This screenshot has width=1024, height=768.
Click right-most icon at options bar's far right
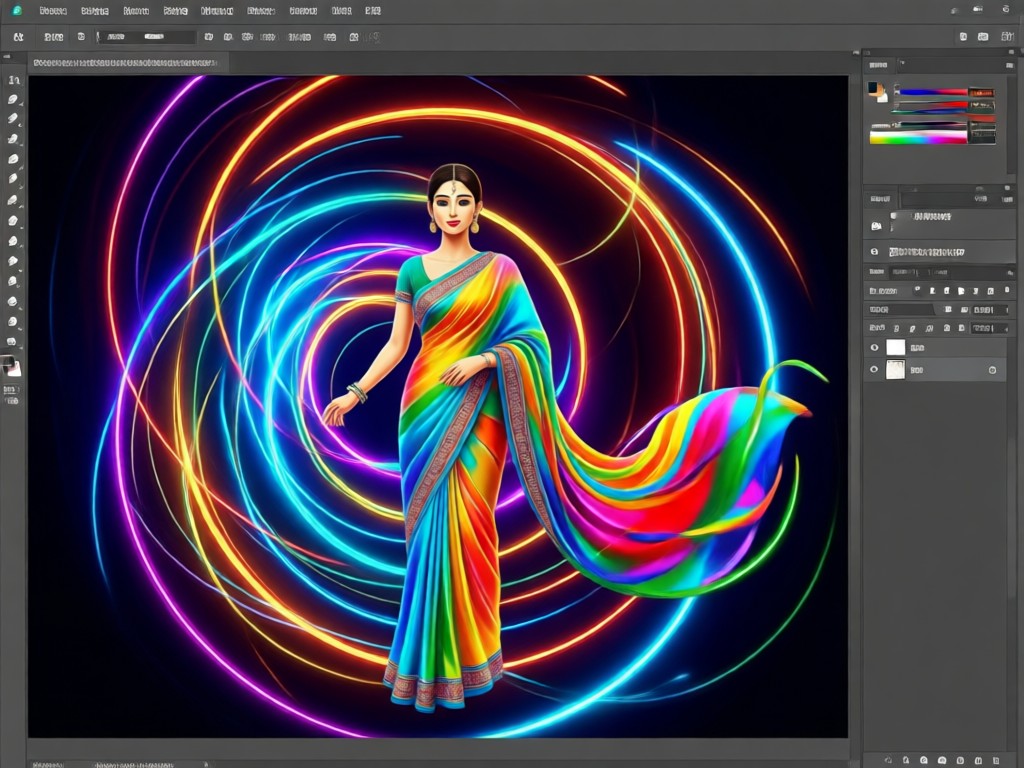1008,37
